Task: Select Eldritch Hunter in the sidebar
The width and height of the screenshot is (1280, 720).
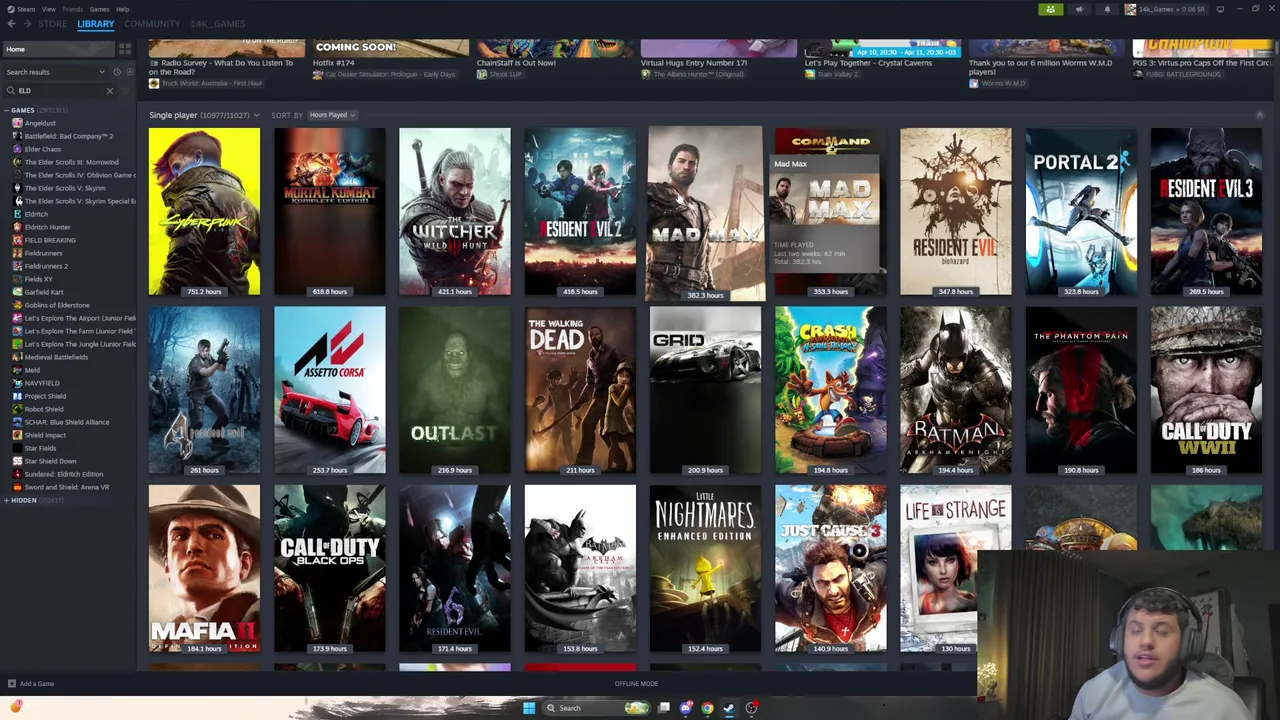Action: [x=47, y=227]
